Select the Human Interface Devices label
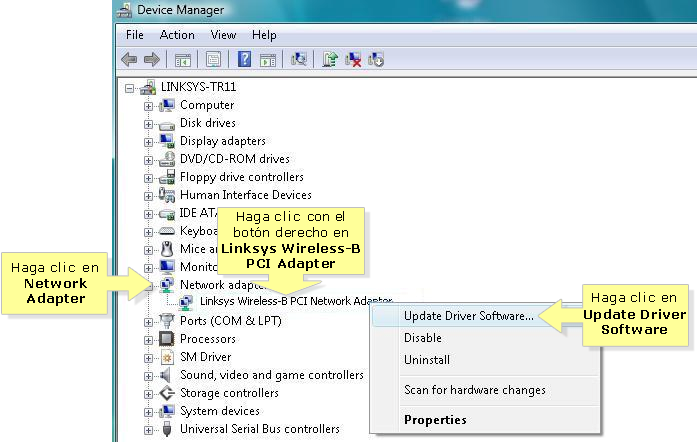The width and height of the screenshot is (697, 442). (x=246, y=195)
